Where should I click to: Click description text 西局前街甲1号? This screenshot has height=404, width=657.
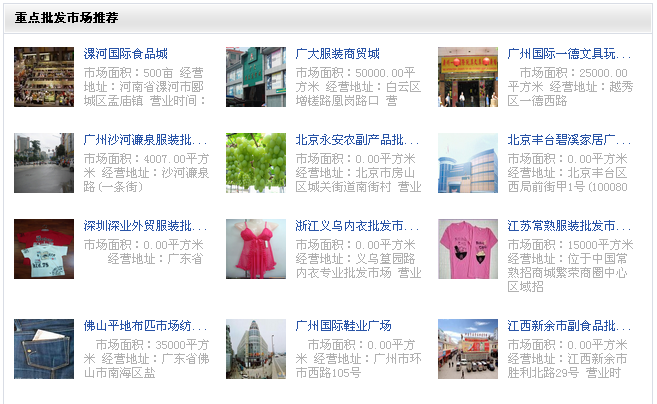tap(546, 187)
